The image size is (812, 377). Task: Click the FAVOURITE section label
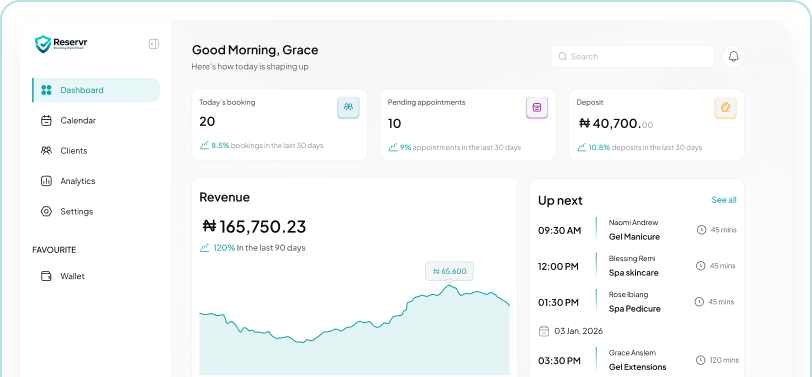tap(54, 250)
